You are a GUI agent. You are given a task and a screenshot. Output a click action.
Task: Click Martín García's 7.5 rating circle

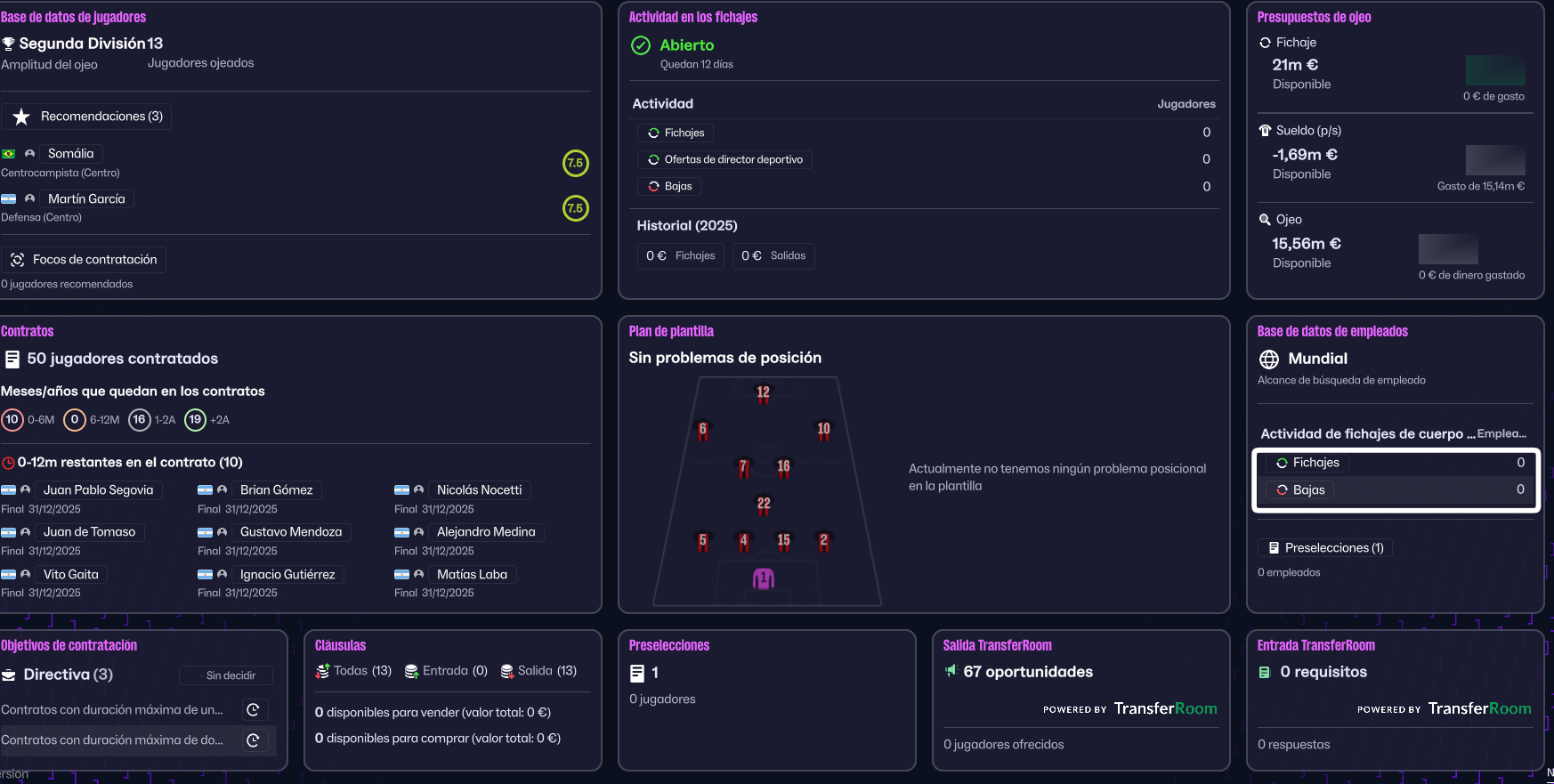pyautogui.click(x=576, y=208)
